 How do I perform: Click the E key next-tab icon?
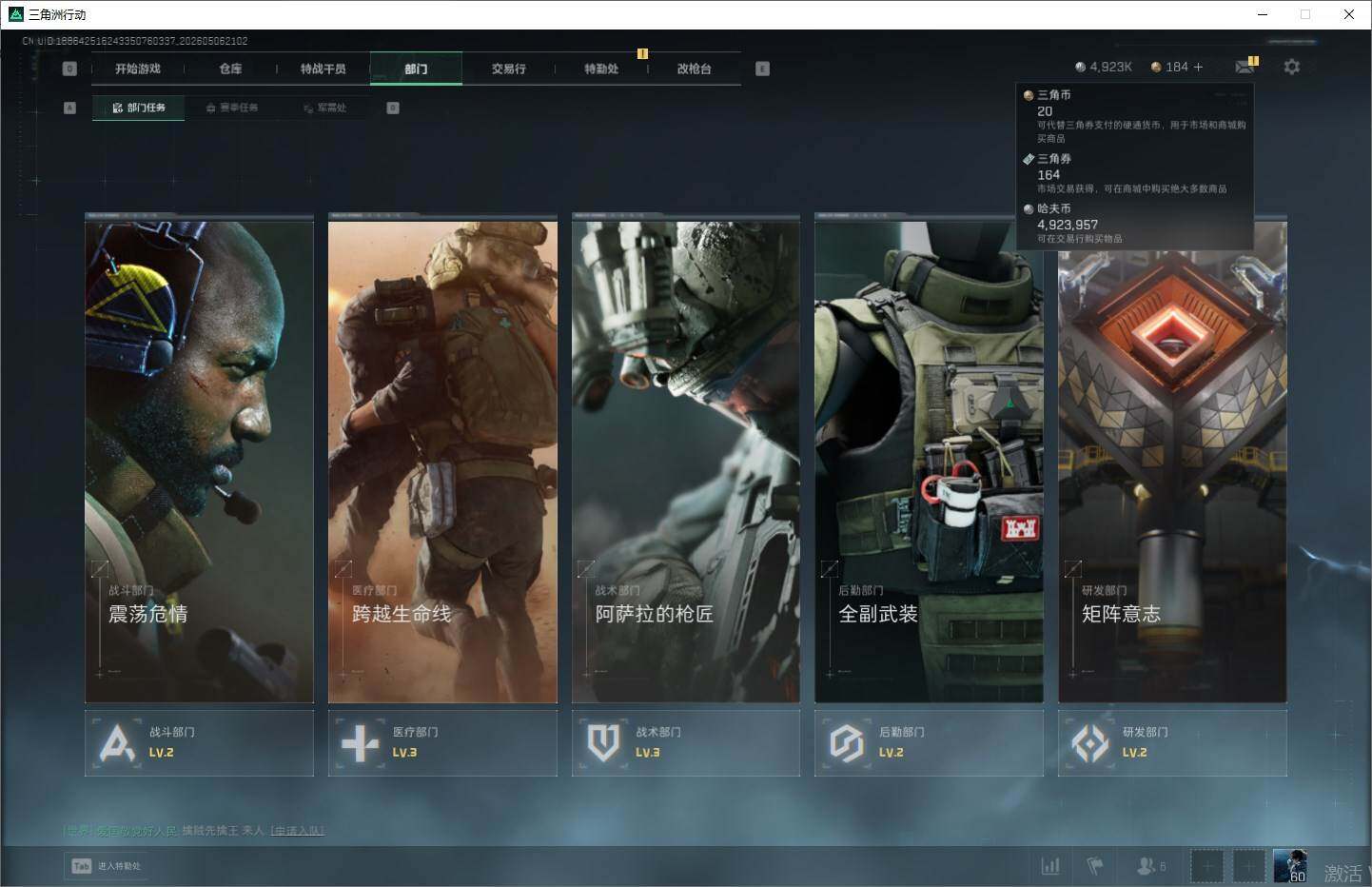click(762, 69)
